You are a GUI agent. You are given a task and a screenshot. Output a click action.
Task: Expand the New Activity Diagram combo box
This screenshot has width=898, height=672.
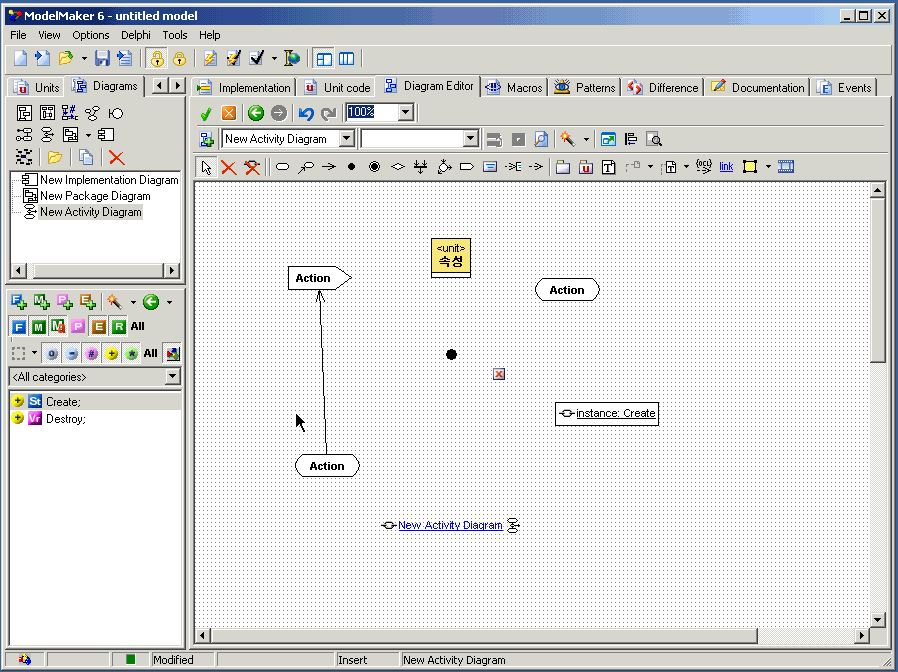[x=346, y=139]
